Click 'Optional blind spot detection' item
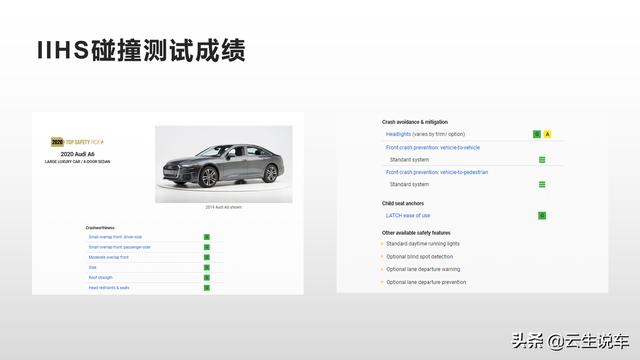This screenshot has height=360, width=640. [420, 257]
